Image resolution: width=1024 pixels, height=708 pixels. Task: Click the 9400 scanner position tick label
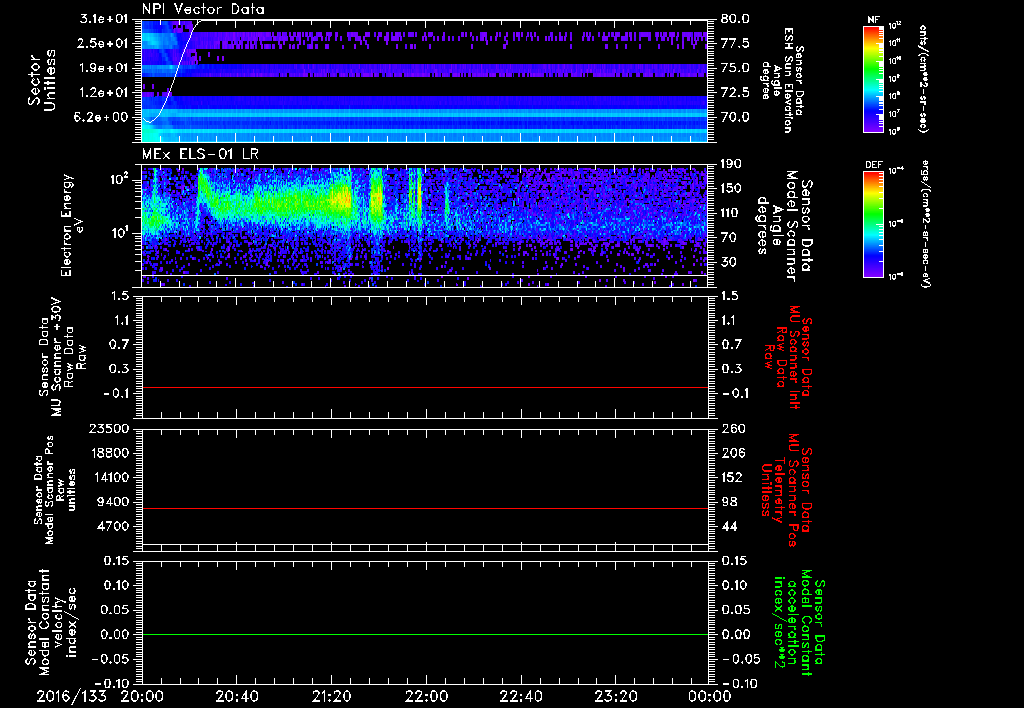coord(114,502)
